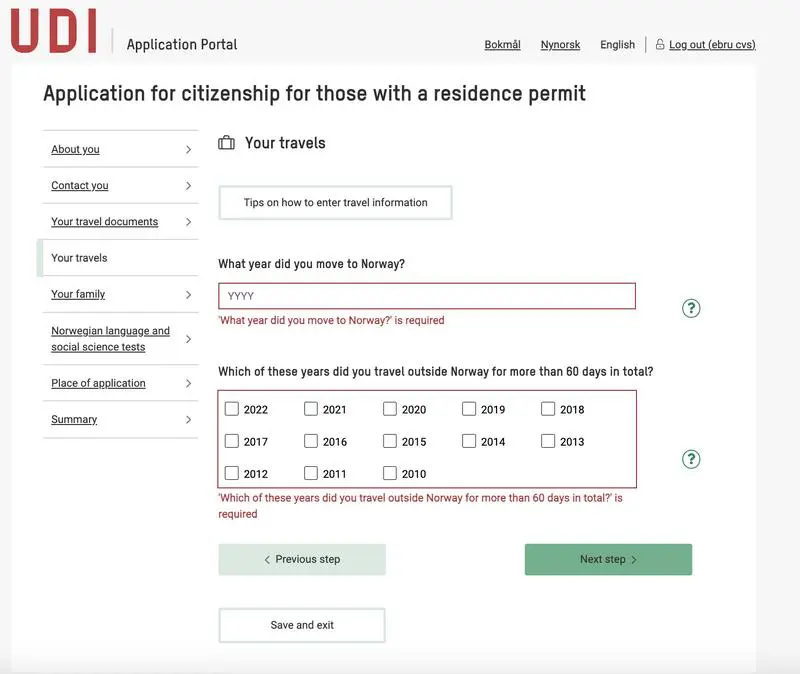Go to Norwegian language and social science tests
Screen dimensions: 800x674
(x=110, y=339)
